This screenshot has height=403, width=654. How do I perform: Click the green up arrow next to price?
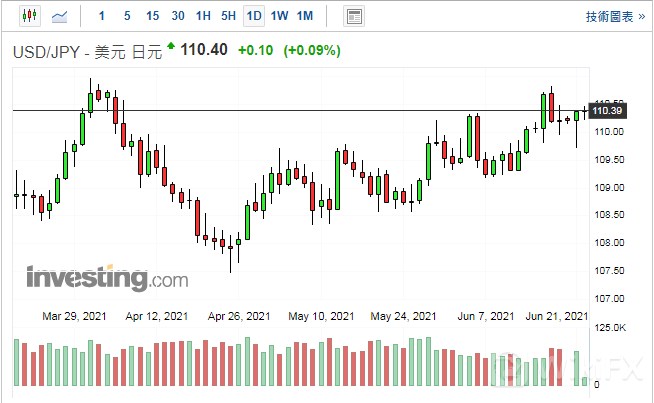[x=171, y=47]
